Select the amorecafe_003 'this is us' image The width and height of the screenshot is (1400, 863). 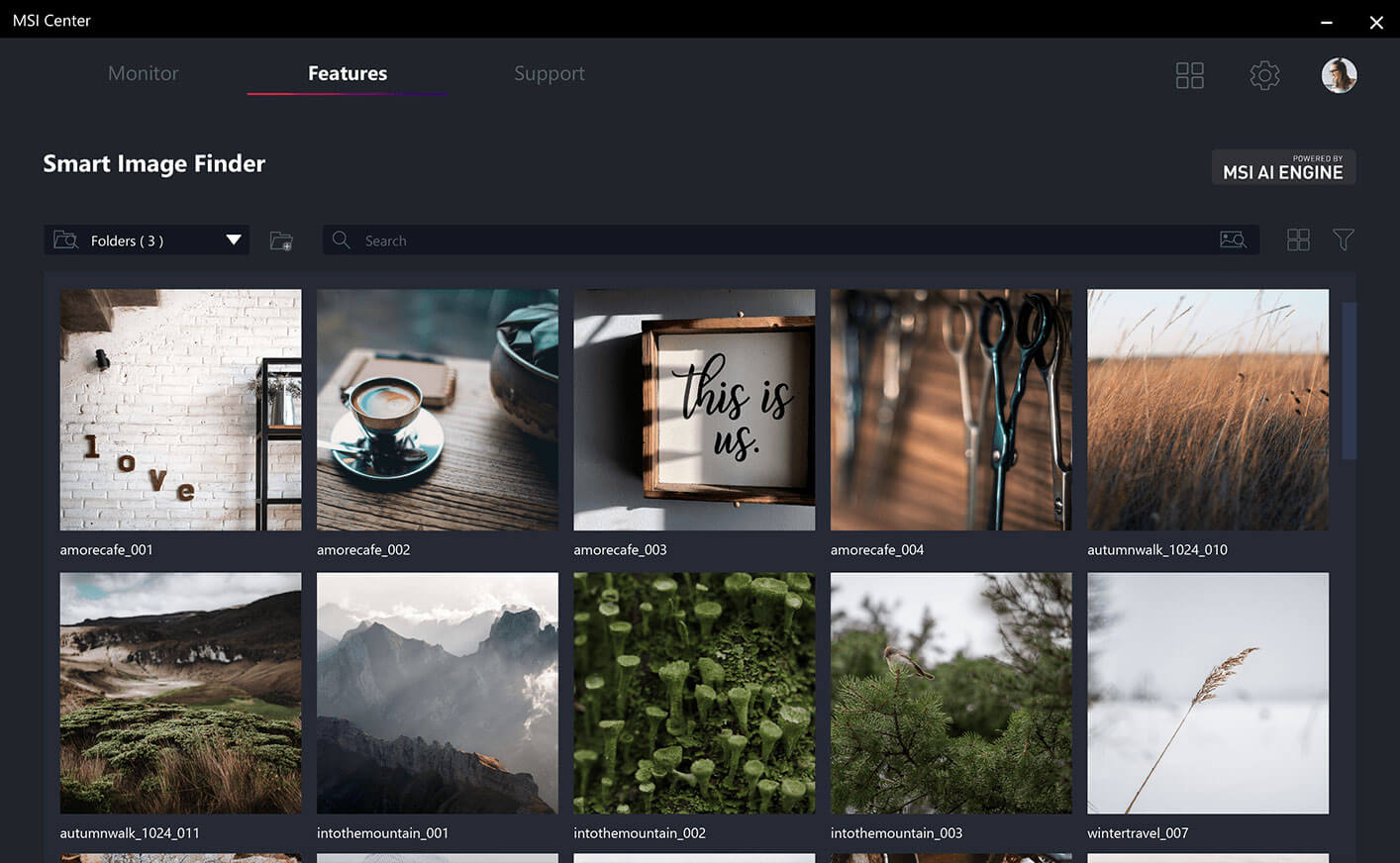tap(694, 410)
